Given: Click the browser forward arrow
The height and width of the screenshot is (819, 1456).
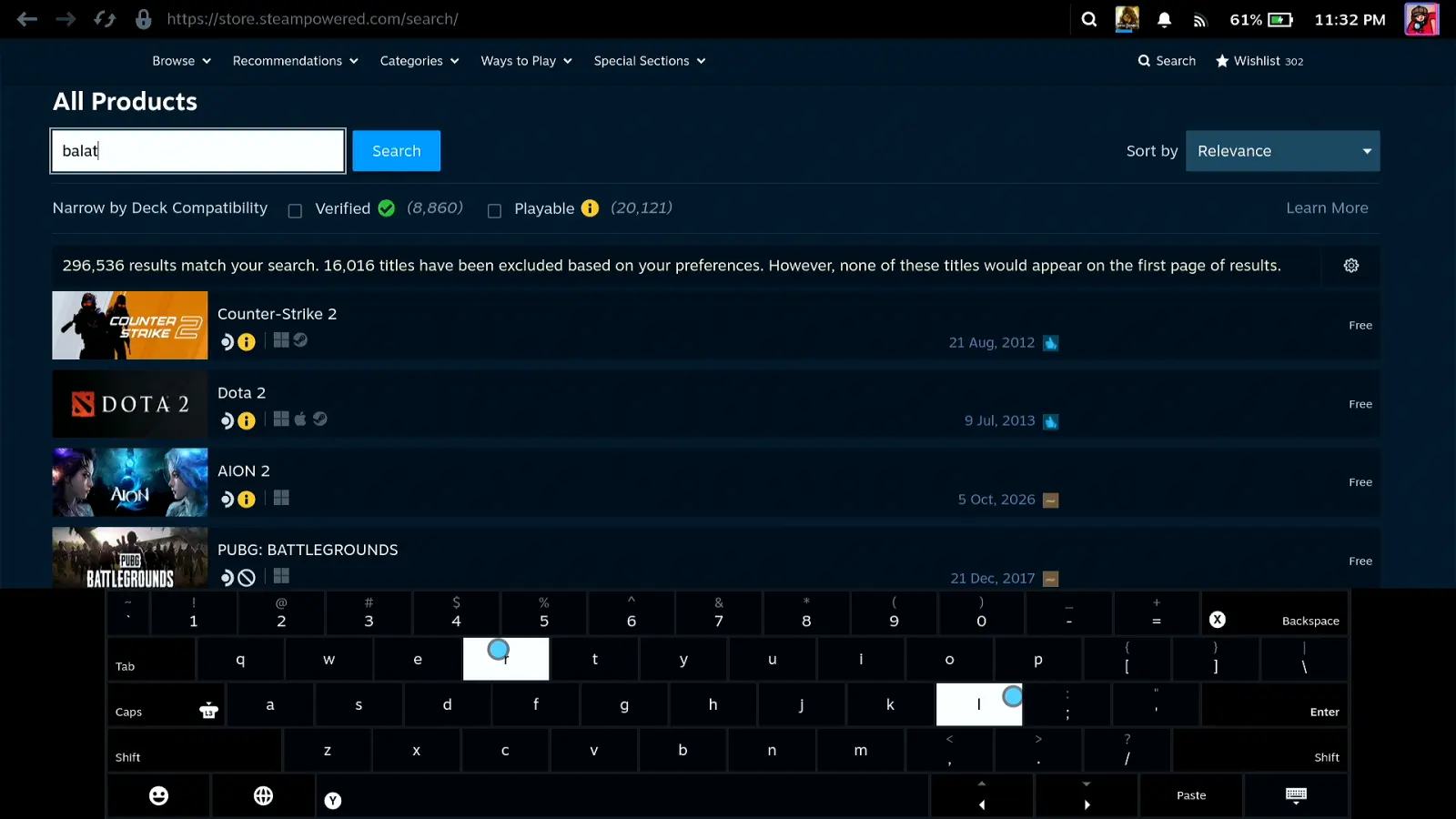Looking at the screenshot, I should 66,19.
